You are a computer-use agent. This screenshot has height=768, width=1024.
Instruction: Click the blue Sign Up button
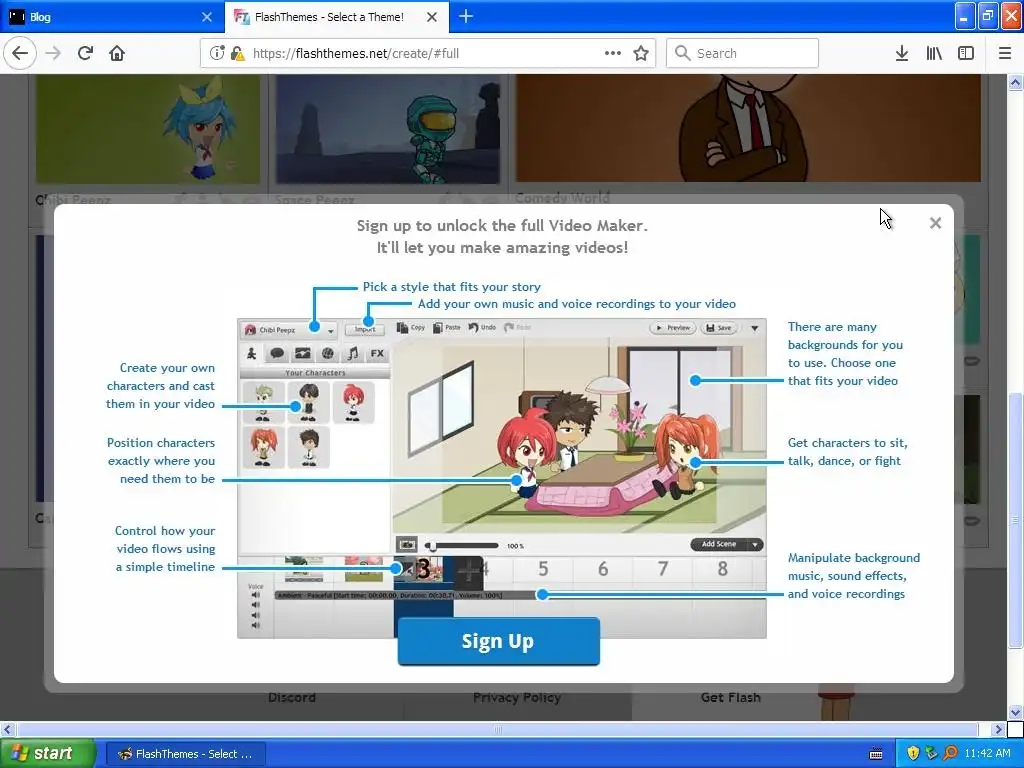point(498,641)
